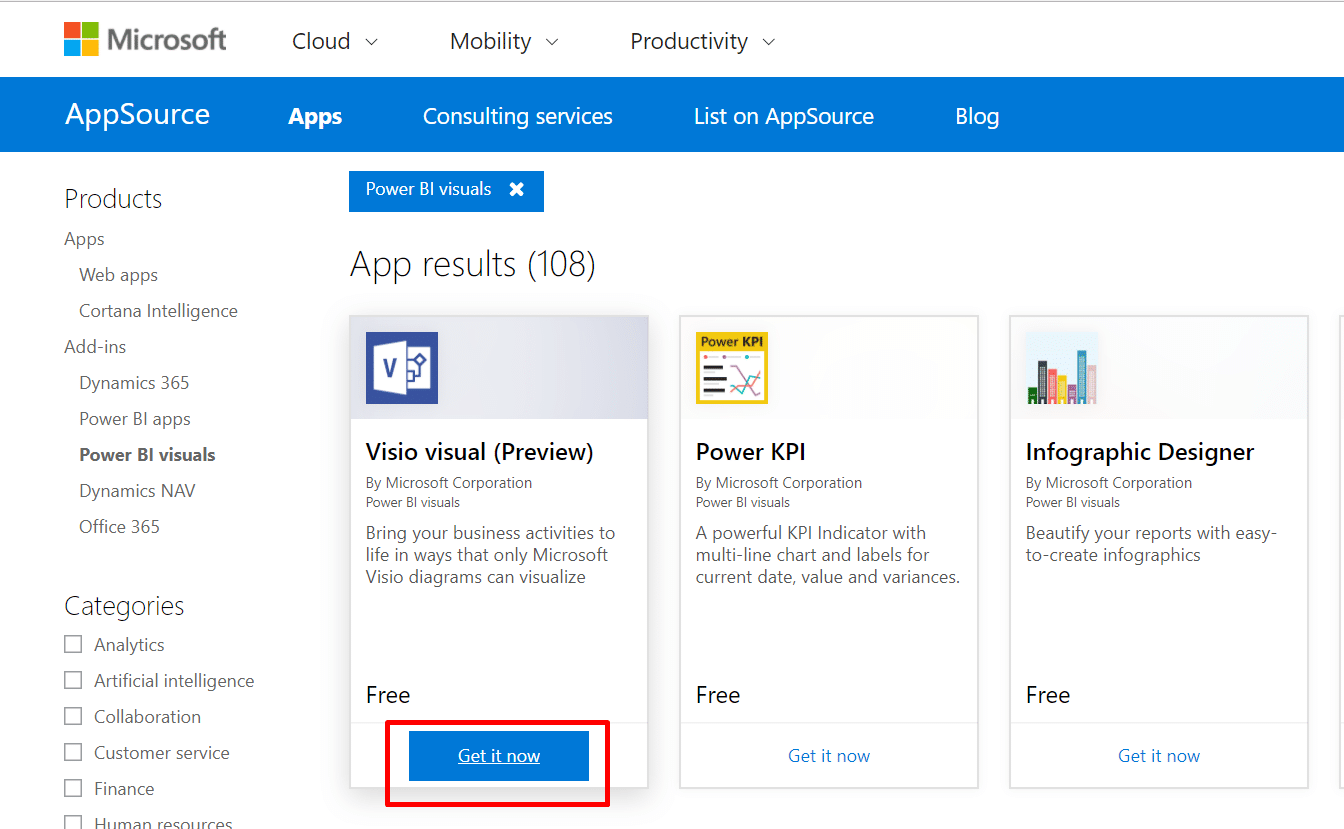Open List on AppSource
Image resolution: width=1344 pixels, height=829 pixels.
(x=784, y=116)
